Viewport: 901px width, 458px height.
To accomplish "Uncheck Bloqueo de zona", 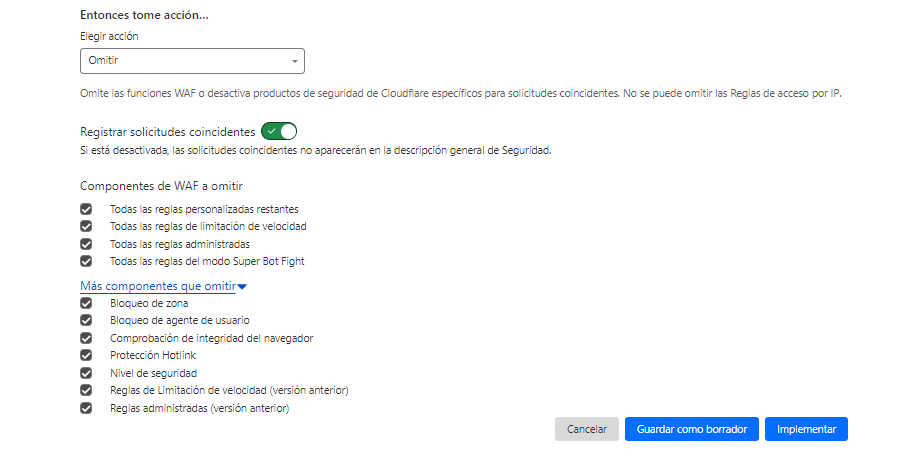I will 86,303.
